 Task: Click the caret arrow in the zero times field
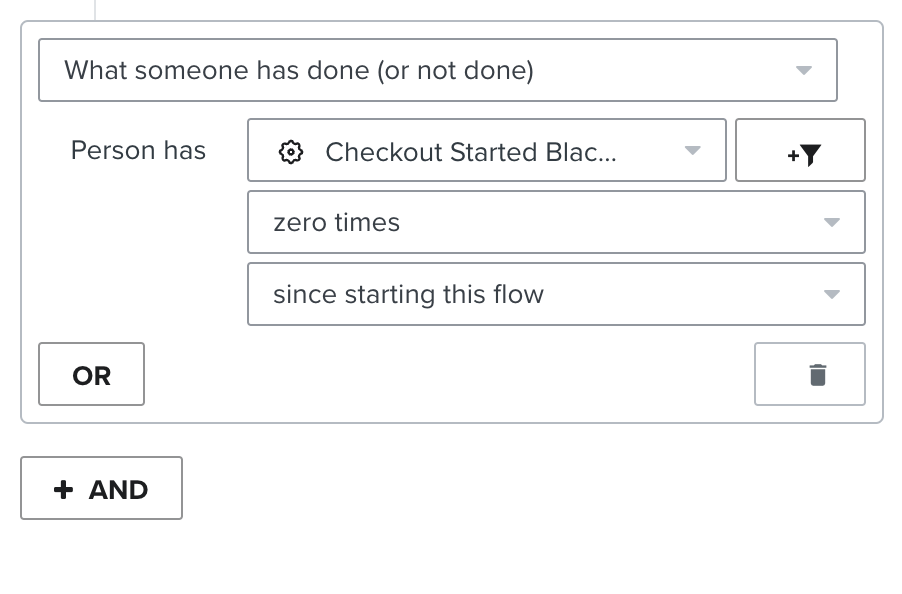pos(831,223)
